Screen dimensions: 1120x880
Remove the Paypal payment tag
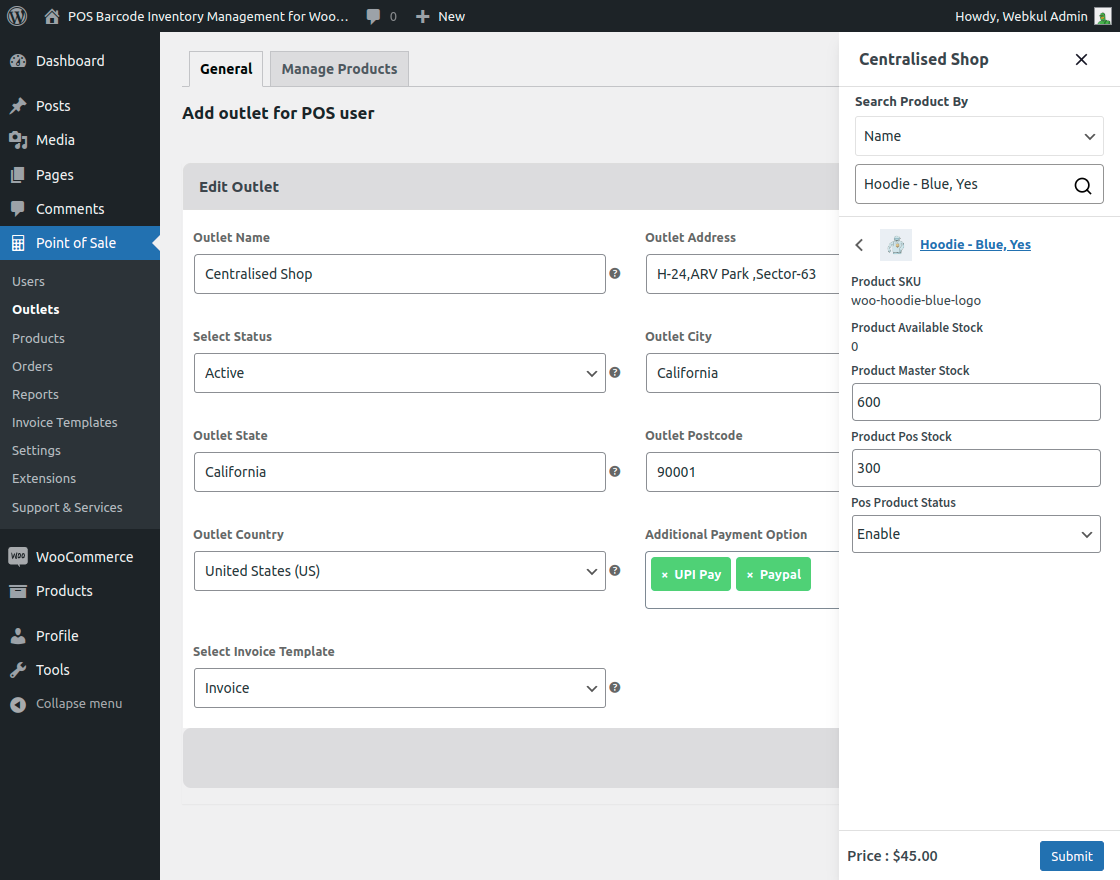click(x=750, y=575)
